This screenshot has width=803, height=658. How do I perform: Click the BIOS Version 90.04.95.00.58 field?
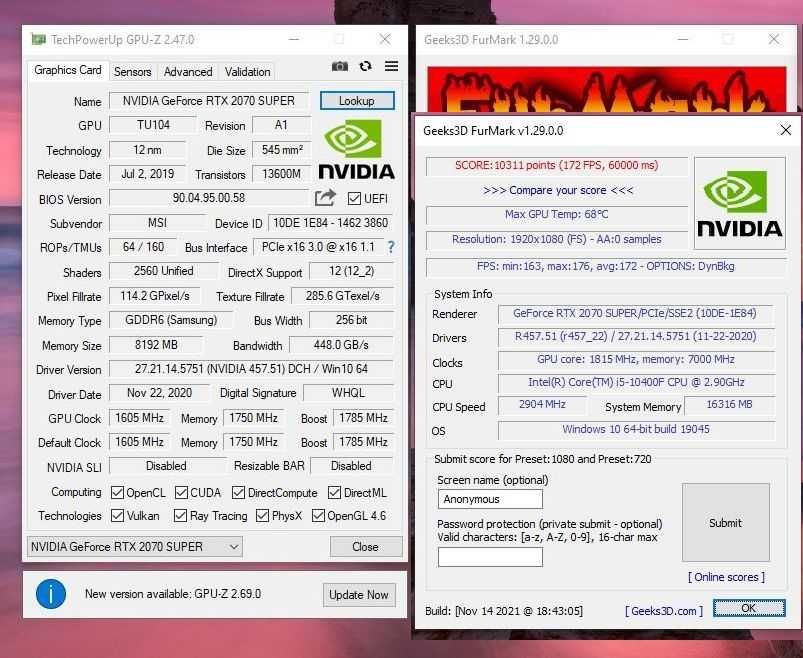[209, 198]
